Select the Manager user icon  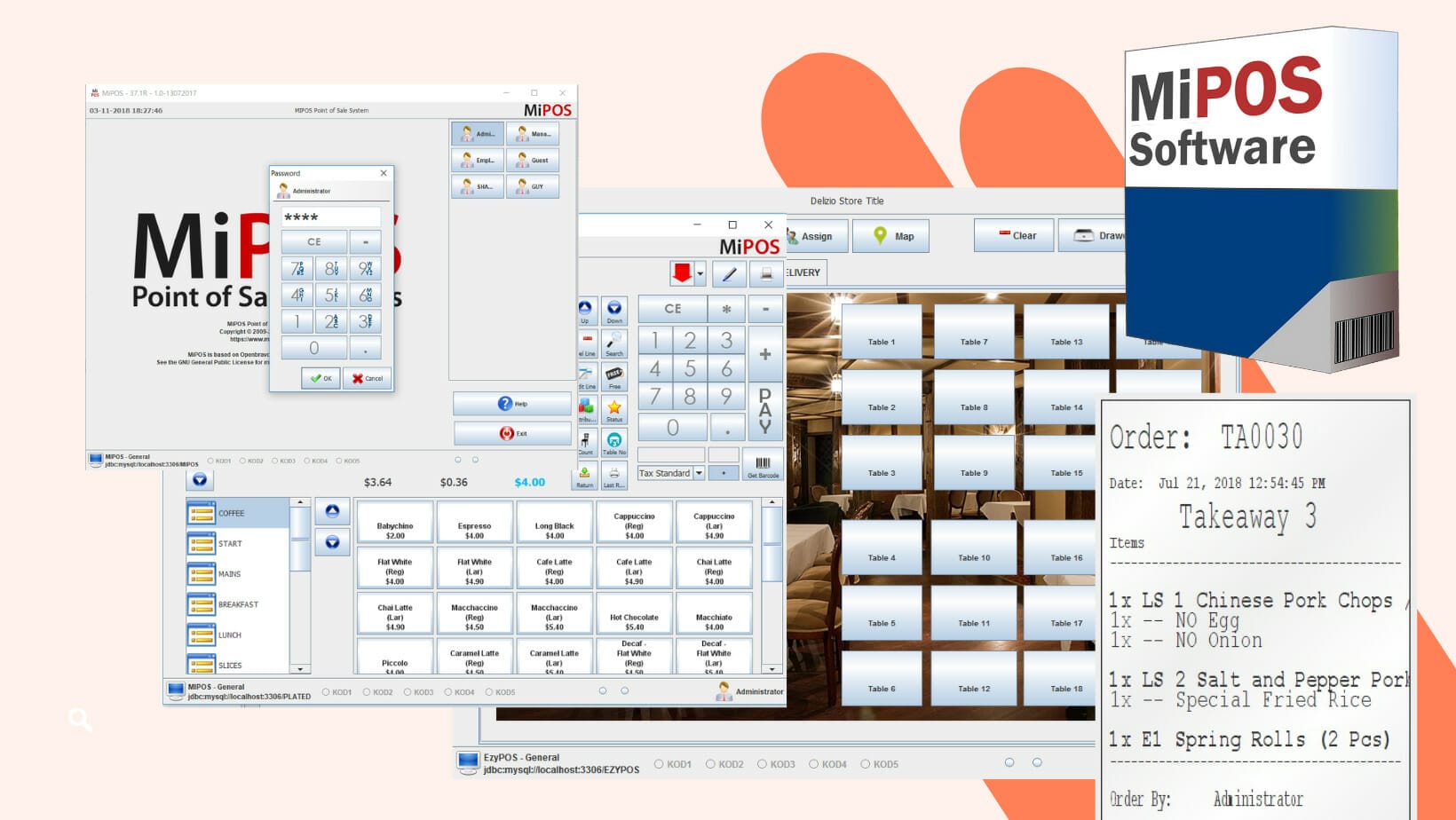pos(533,134)
